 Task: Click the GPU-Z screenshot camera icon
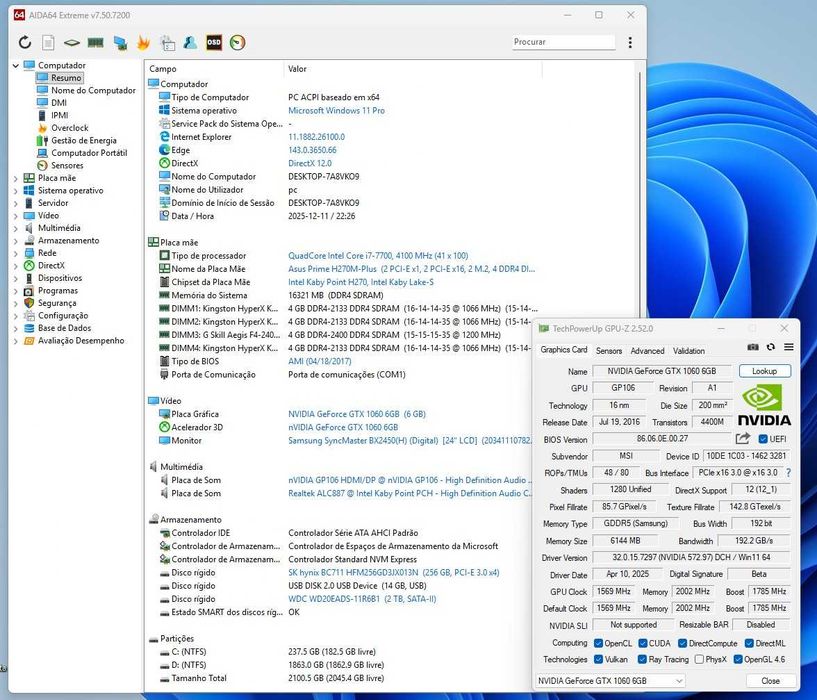coord(753,347)
